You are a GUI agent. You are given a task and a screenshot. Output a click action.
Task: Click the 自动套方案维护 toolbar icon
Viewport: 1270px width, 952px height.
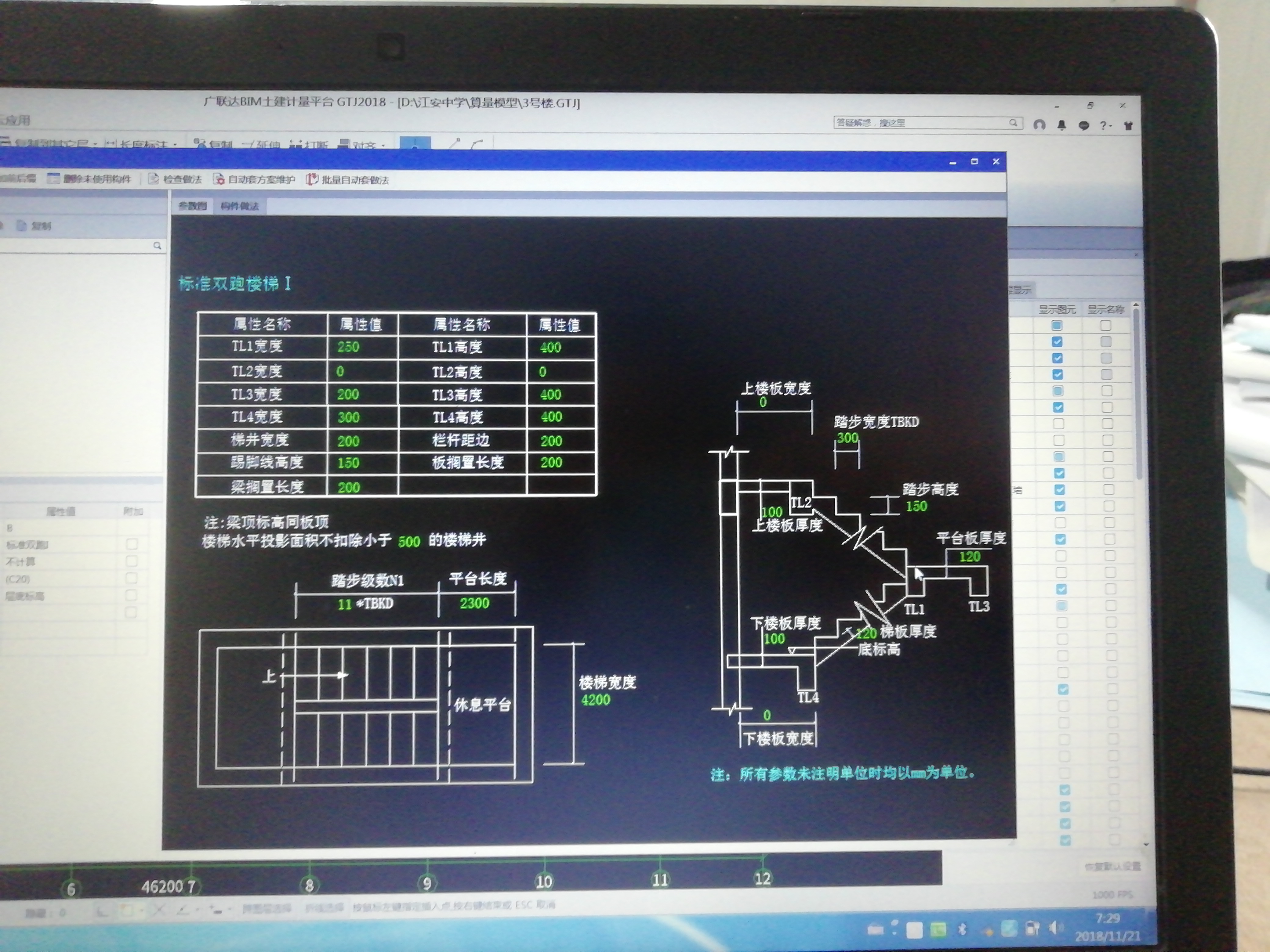pos(219,180)
